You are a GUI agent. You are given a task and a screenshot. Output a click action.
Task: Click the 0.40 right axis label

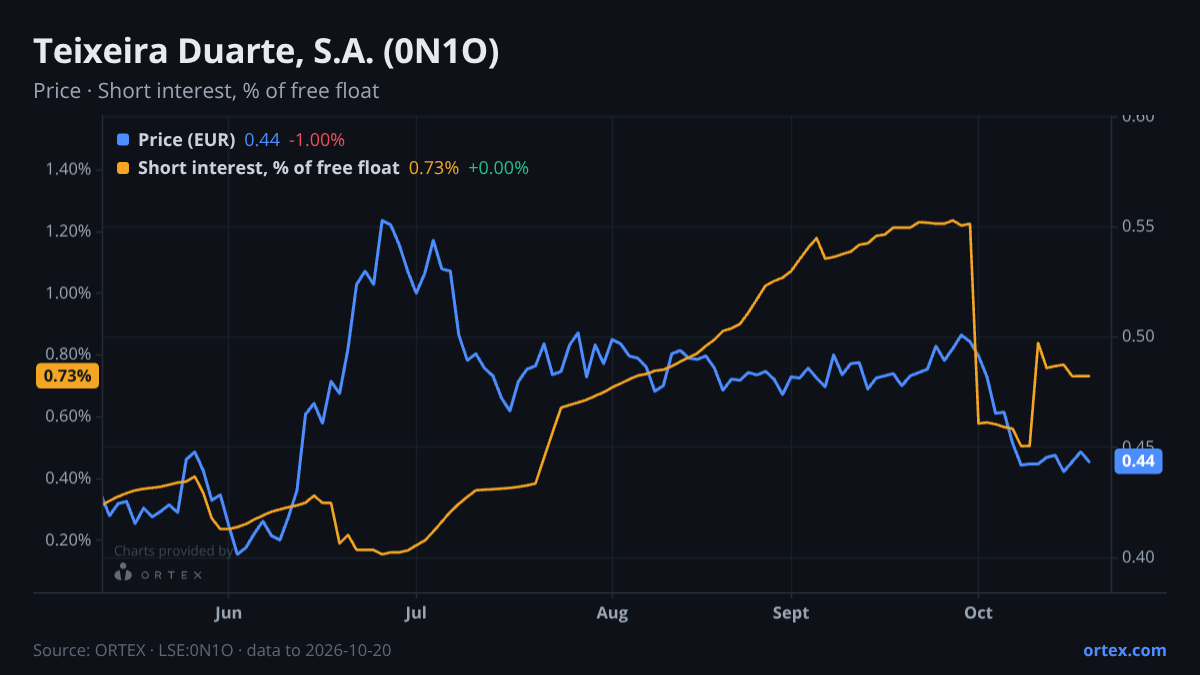point(1139,557)
